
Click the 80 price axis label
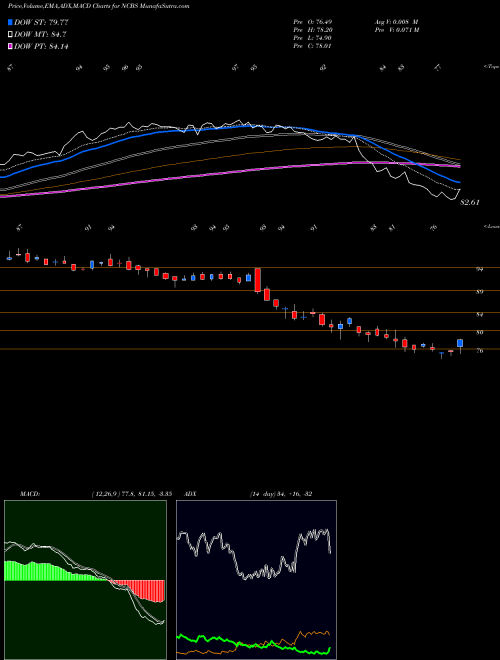tap(479, 332)
